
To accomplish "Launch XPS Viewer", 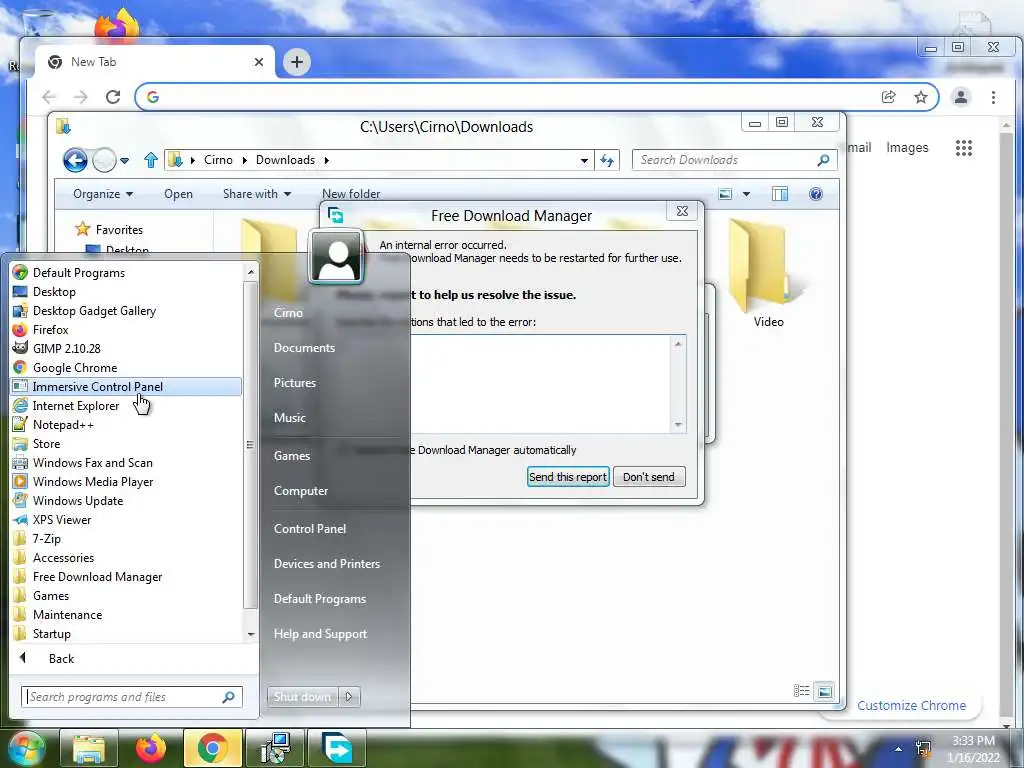I will 62,519.
